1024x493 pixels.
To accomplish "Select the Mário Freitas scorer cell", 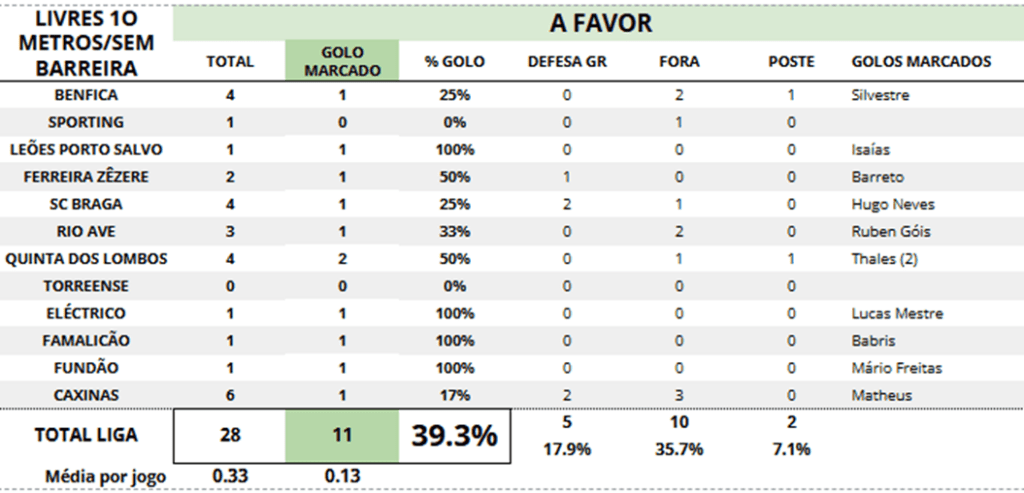I will (896, 368).
